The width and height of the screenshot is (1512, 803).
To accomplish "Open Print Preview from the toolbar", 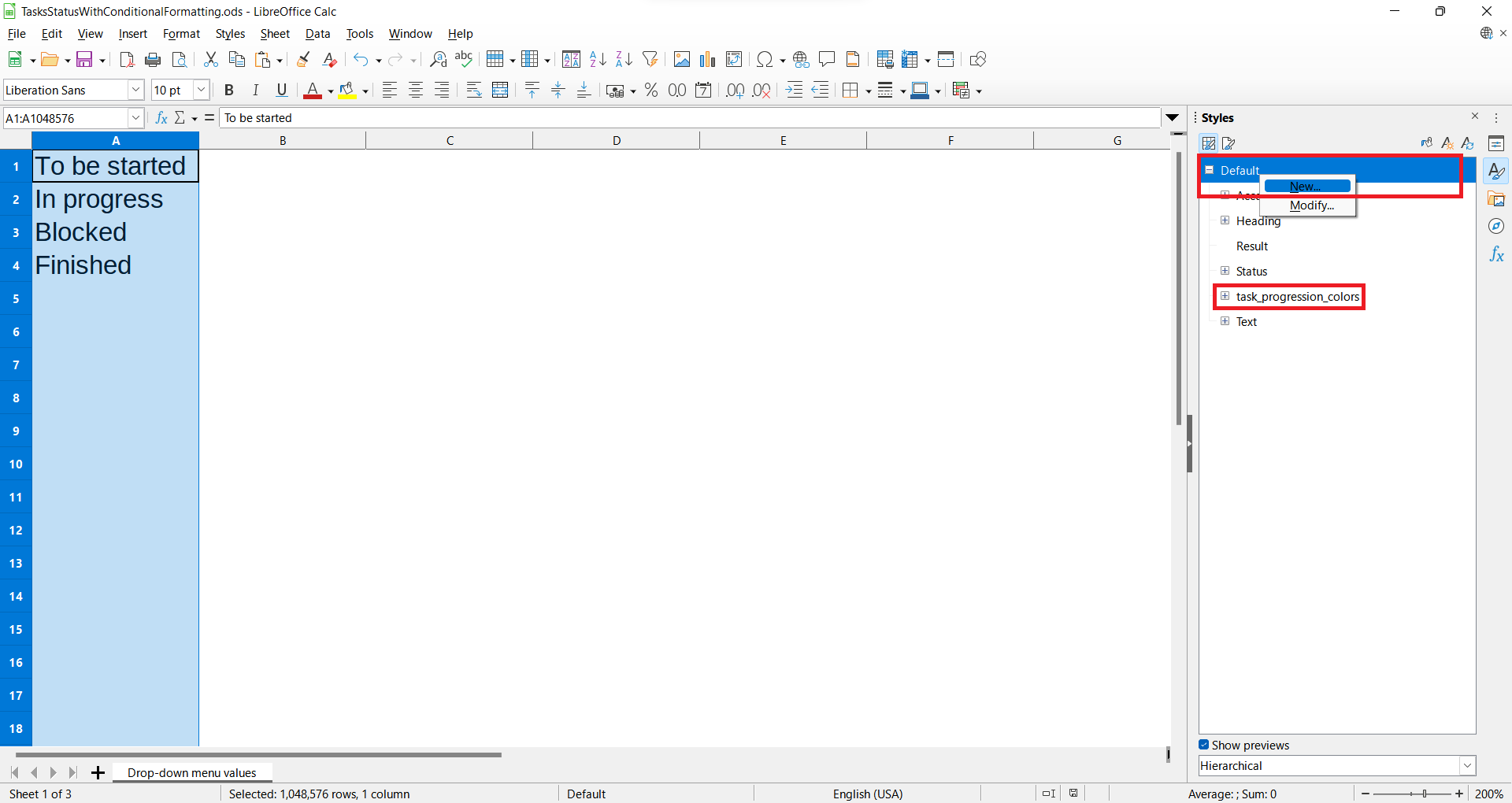I will 180,60.
